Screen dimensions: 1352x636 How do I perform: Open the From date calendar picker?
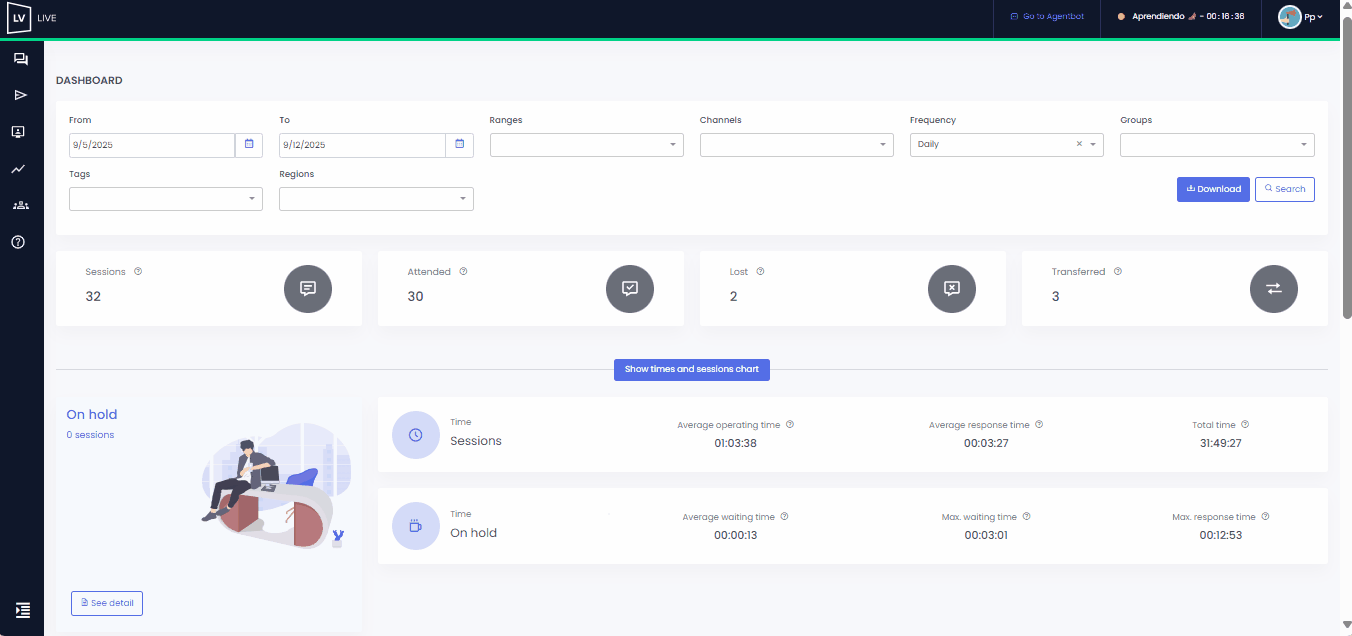click(x=249, y=145)
